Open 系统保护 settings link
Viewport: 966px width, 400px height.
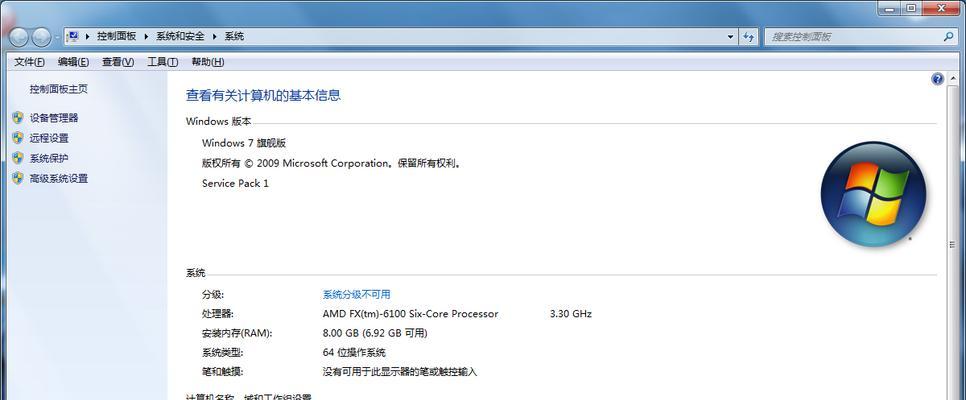coord(49,158)
